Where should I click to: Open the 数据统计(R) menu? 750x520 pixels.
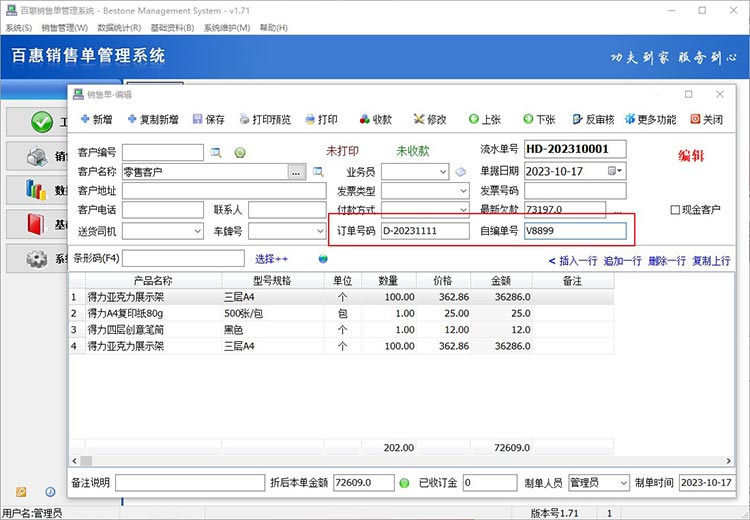pos(119,28)
